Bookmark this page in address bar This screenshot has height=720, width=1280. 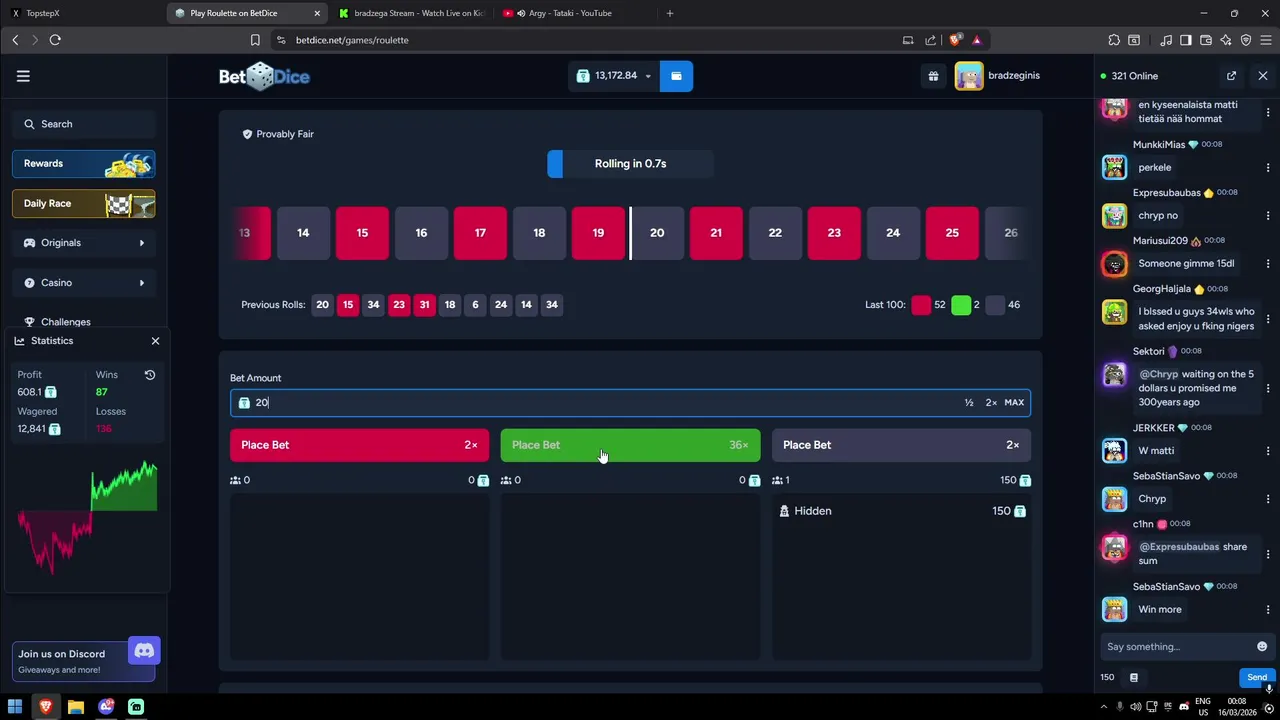click(255, 40)
